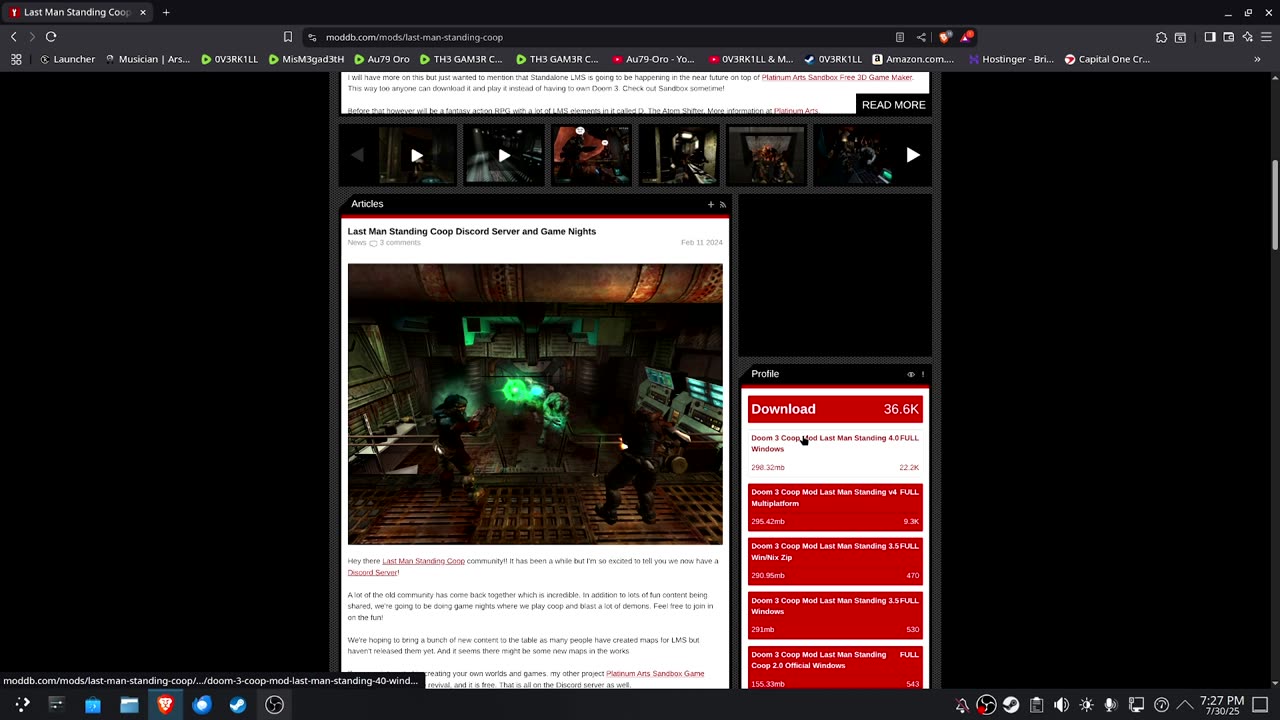This screenshot has width=1280, height=720.
Task: Open Steam from the taskbar
Action: [238, 705]
